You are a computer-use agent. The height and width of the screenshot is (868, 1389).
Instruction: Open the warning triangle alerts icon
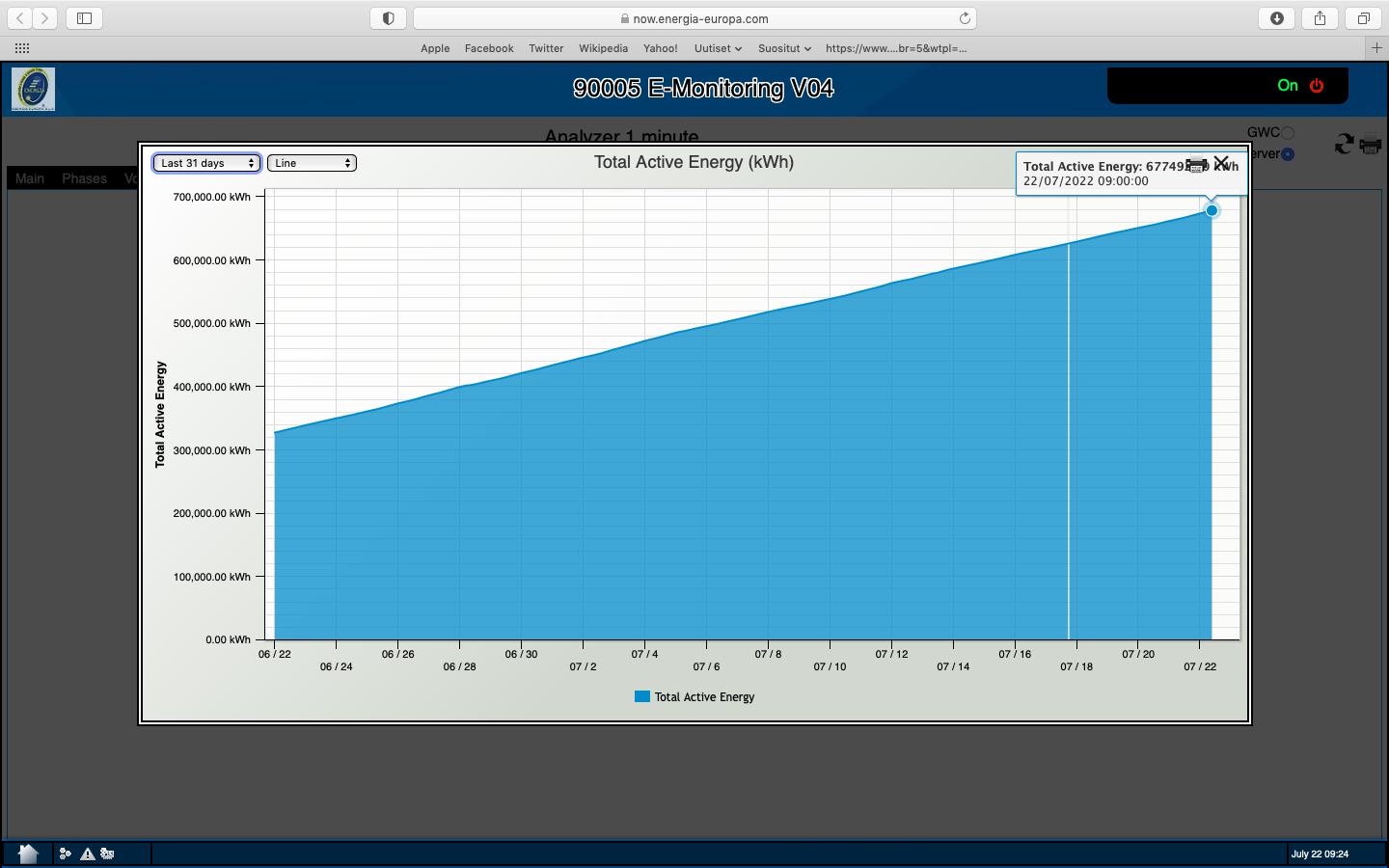[x=88, y=854]
